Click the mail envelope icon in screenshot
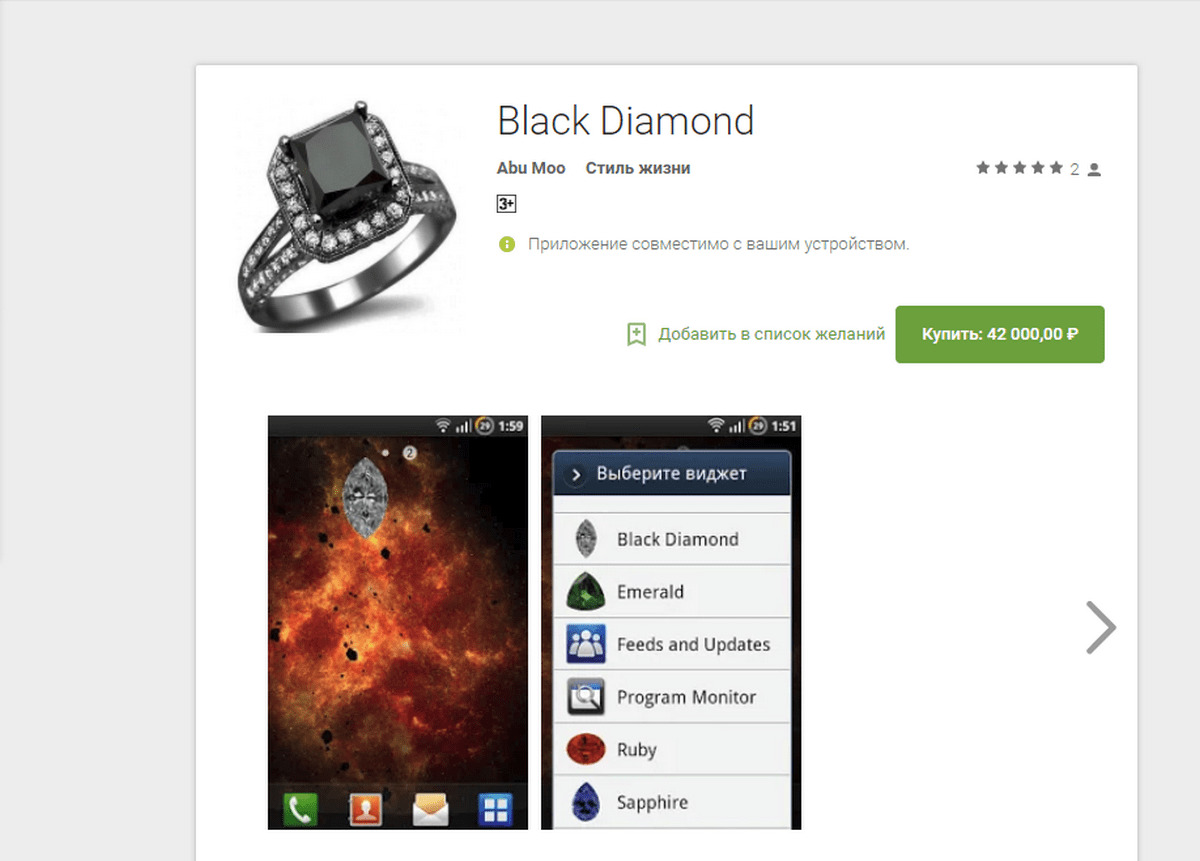Image resolution: width=1200 pixels, height=861 pixels. (431, 809)
